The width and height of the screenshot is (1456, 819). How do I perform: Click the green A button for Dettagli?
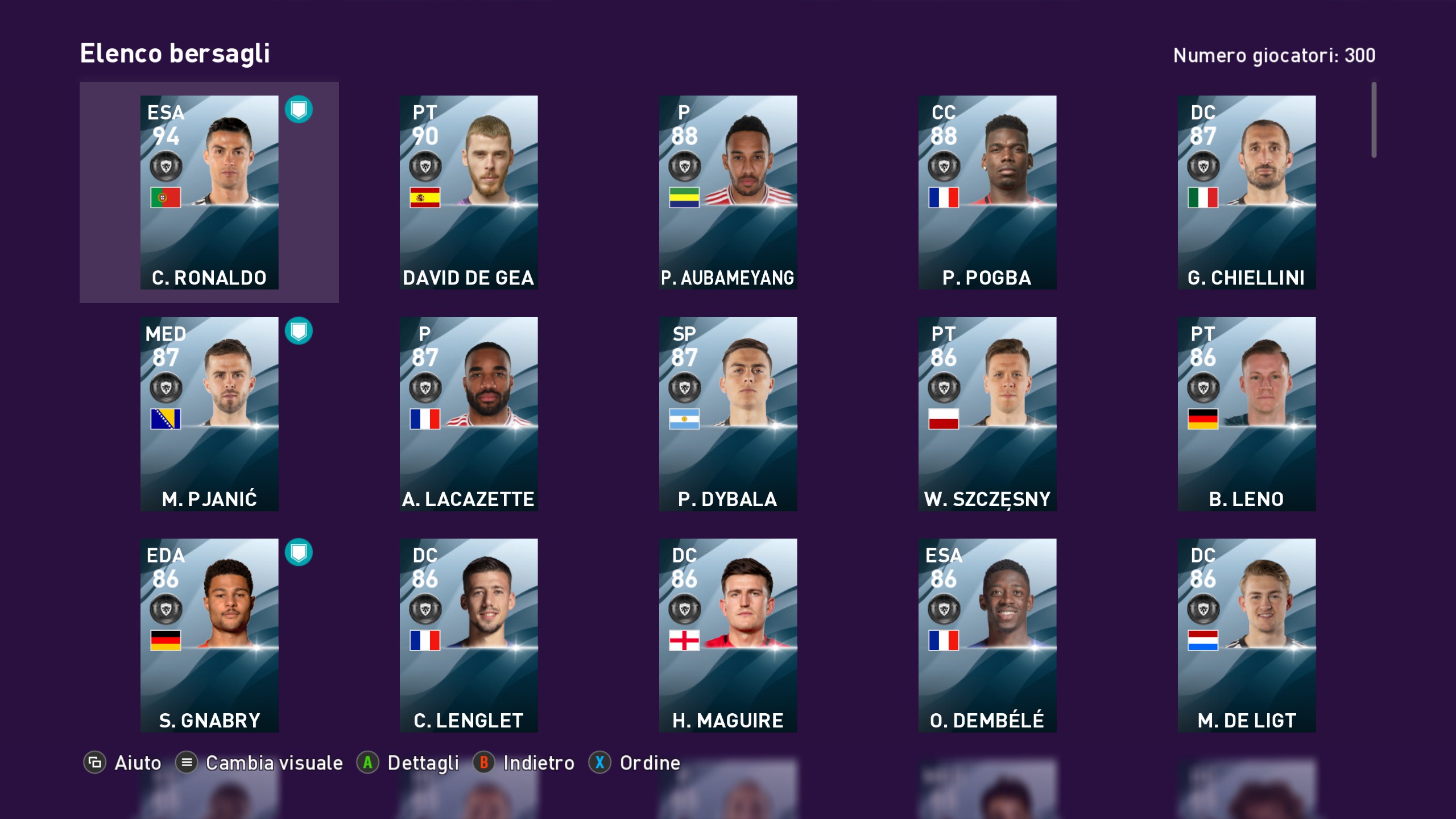(x=368, y=762)
